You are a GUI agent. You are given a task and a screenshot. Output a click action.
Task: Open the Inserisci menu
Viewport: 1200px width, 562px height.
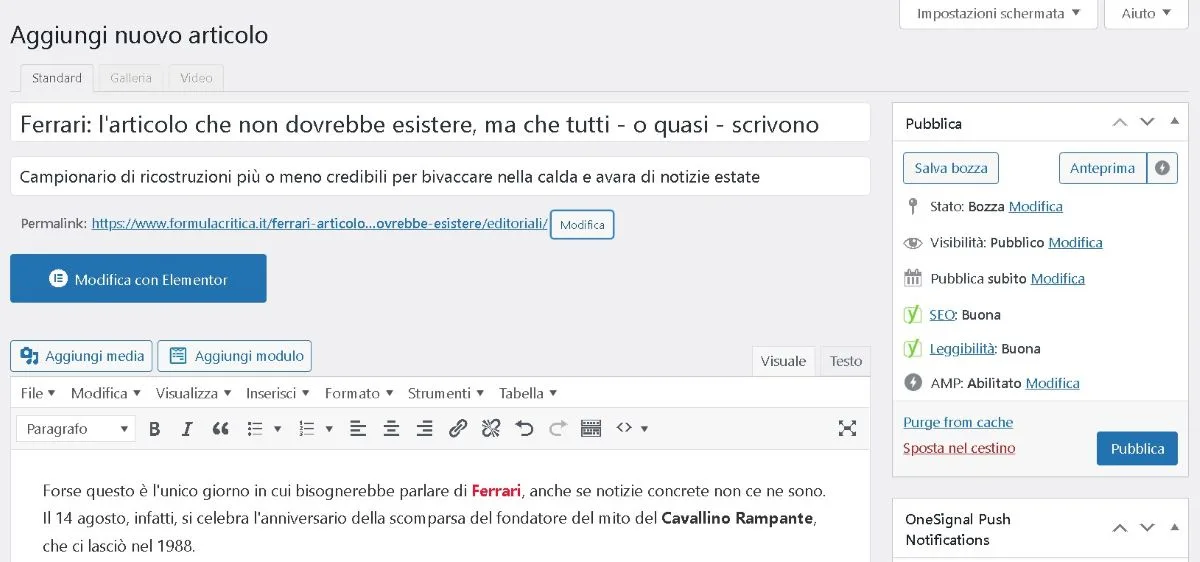coord(278,393)
